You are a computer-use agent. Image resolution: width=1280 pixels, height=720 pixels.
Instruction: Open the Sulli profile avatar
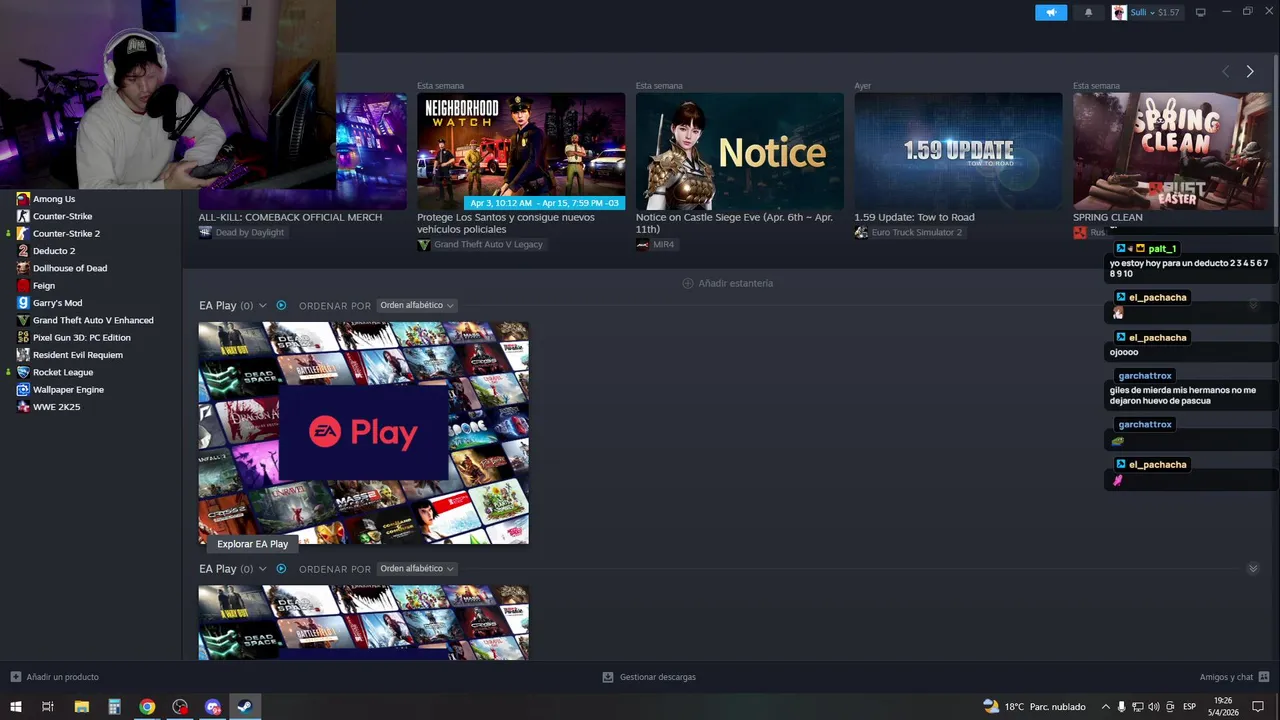pos(1119,12)
